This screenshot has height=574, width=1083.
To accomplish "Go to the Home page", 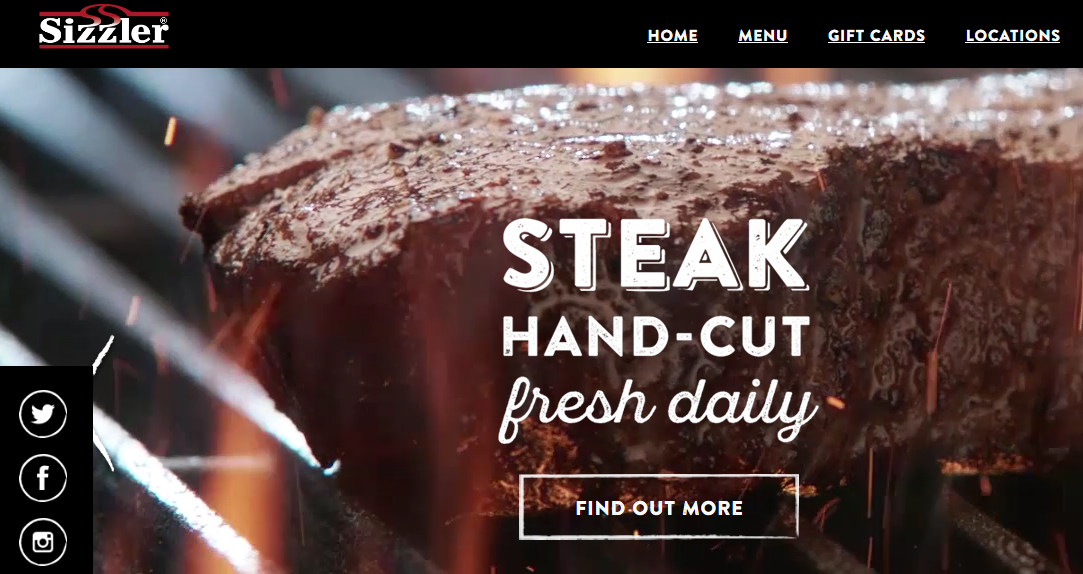I will [x=672, y=36].
